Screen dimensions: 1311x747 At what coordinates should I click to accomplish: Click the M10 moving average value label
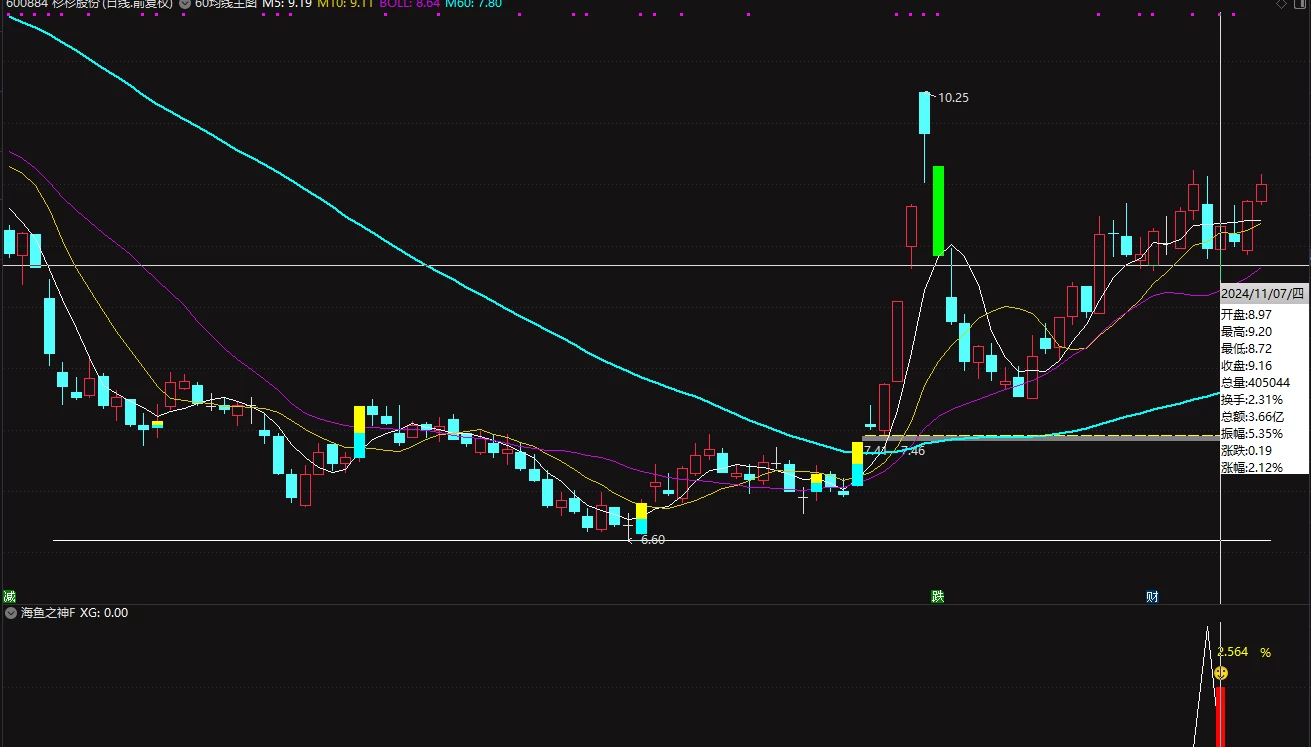(348, 4)
